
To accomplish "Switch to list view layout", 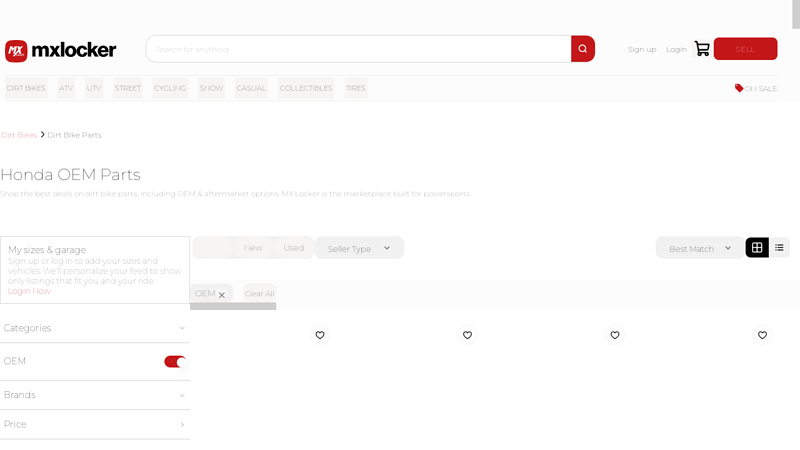I will (x=779, y=248).
